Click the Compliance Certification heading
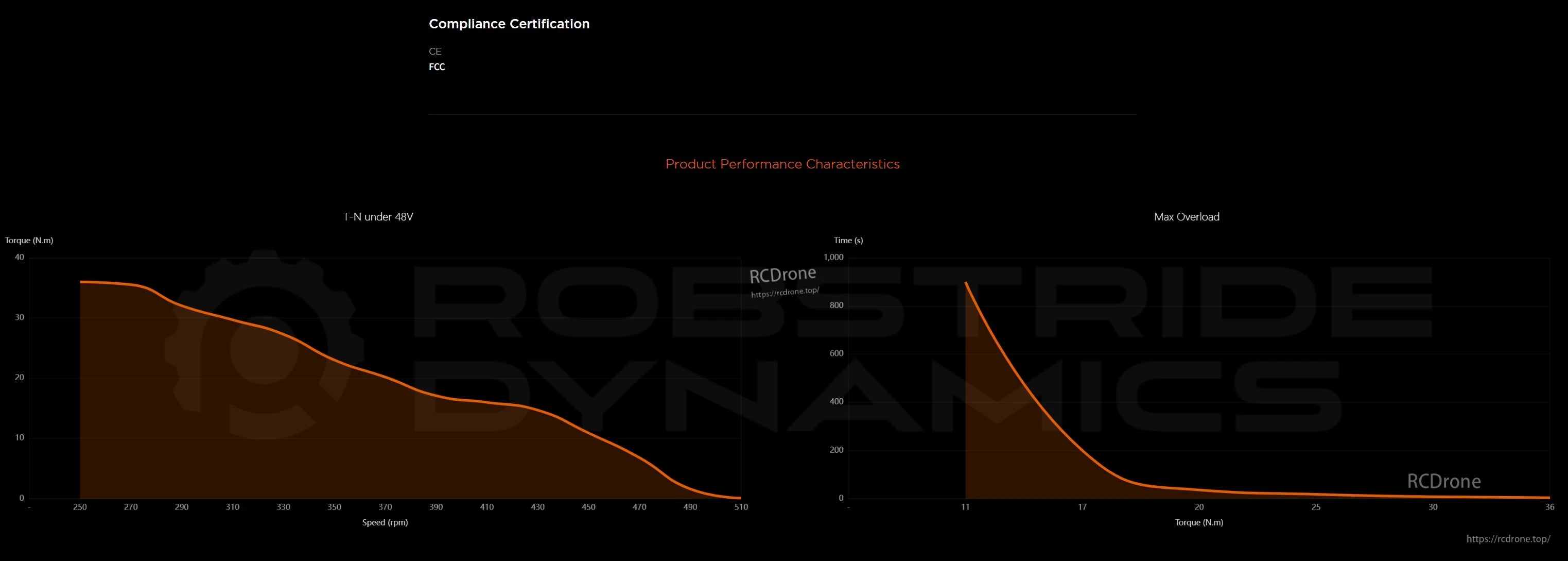 (x=509, y=24)
